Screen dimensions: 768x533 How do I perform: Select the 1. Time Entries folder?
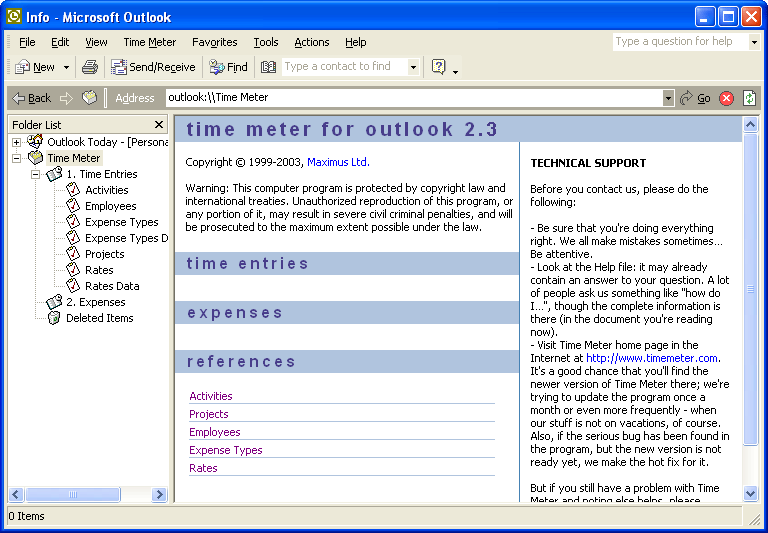point(101,174)
